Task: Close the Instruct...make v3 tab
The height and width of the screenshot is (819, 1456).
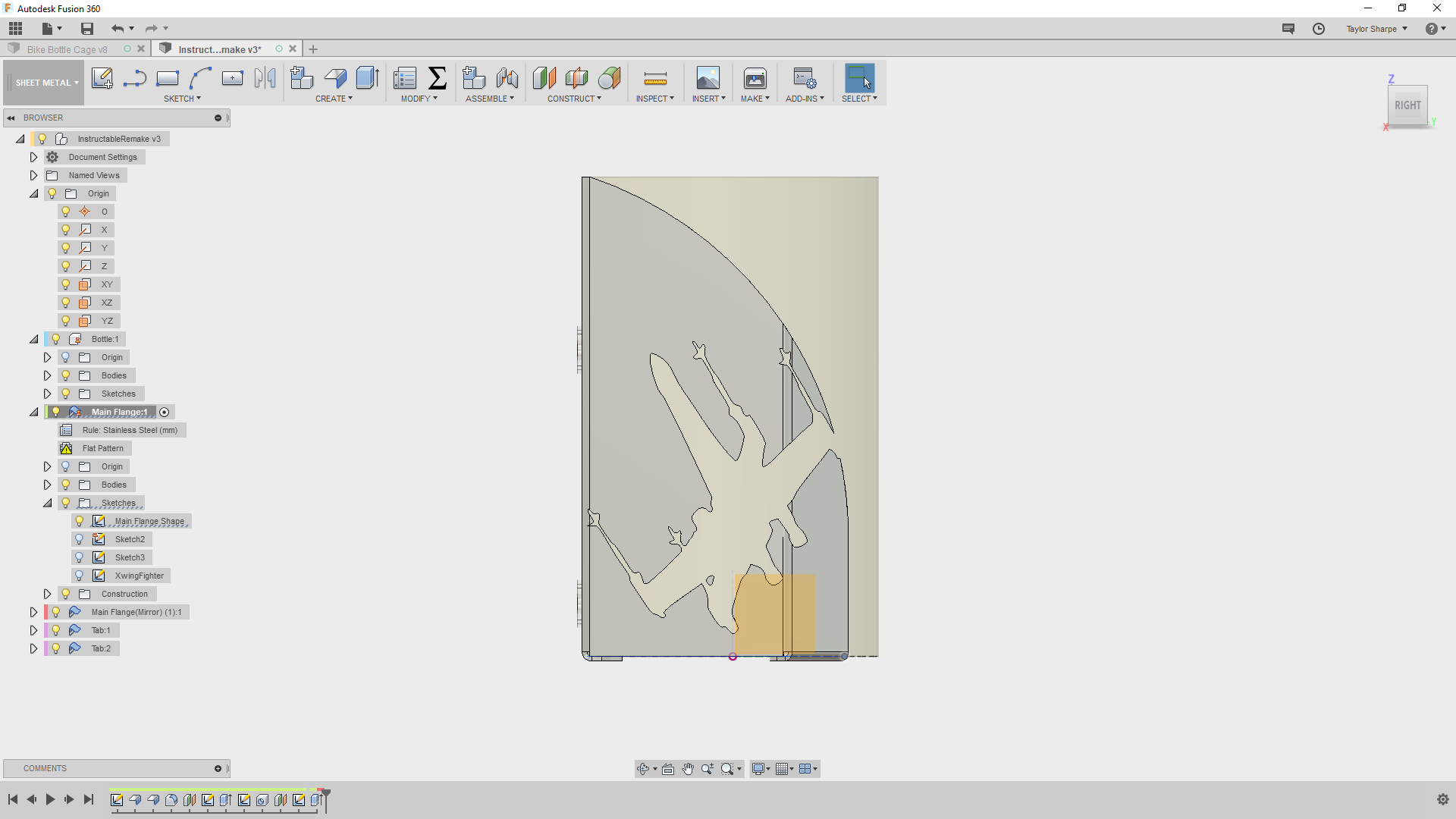Action: (293, 49)
